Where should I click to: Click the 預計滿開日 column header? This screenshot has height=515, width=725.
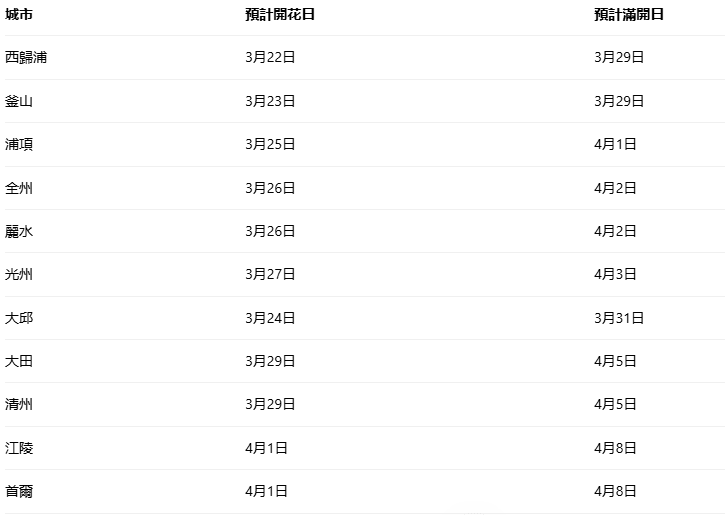pos(629,15)
